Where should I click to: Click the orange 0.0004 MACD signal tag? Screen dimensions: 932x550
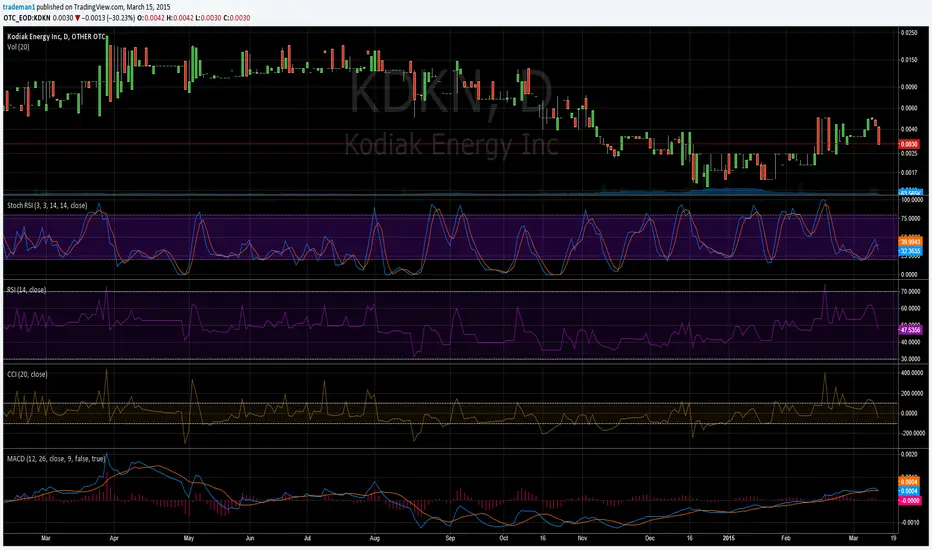coord(909,482)
